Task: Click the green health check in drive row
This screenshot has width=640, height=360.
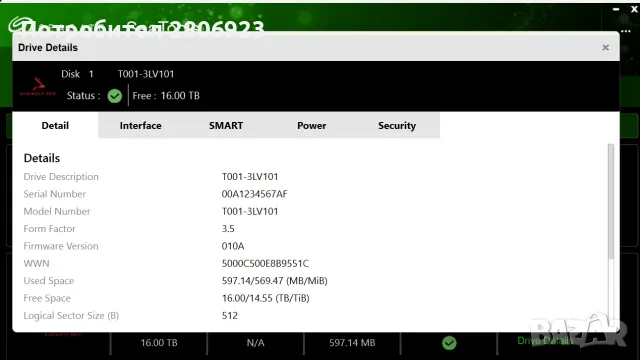Action: [x=449, y=343]
